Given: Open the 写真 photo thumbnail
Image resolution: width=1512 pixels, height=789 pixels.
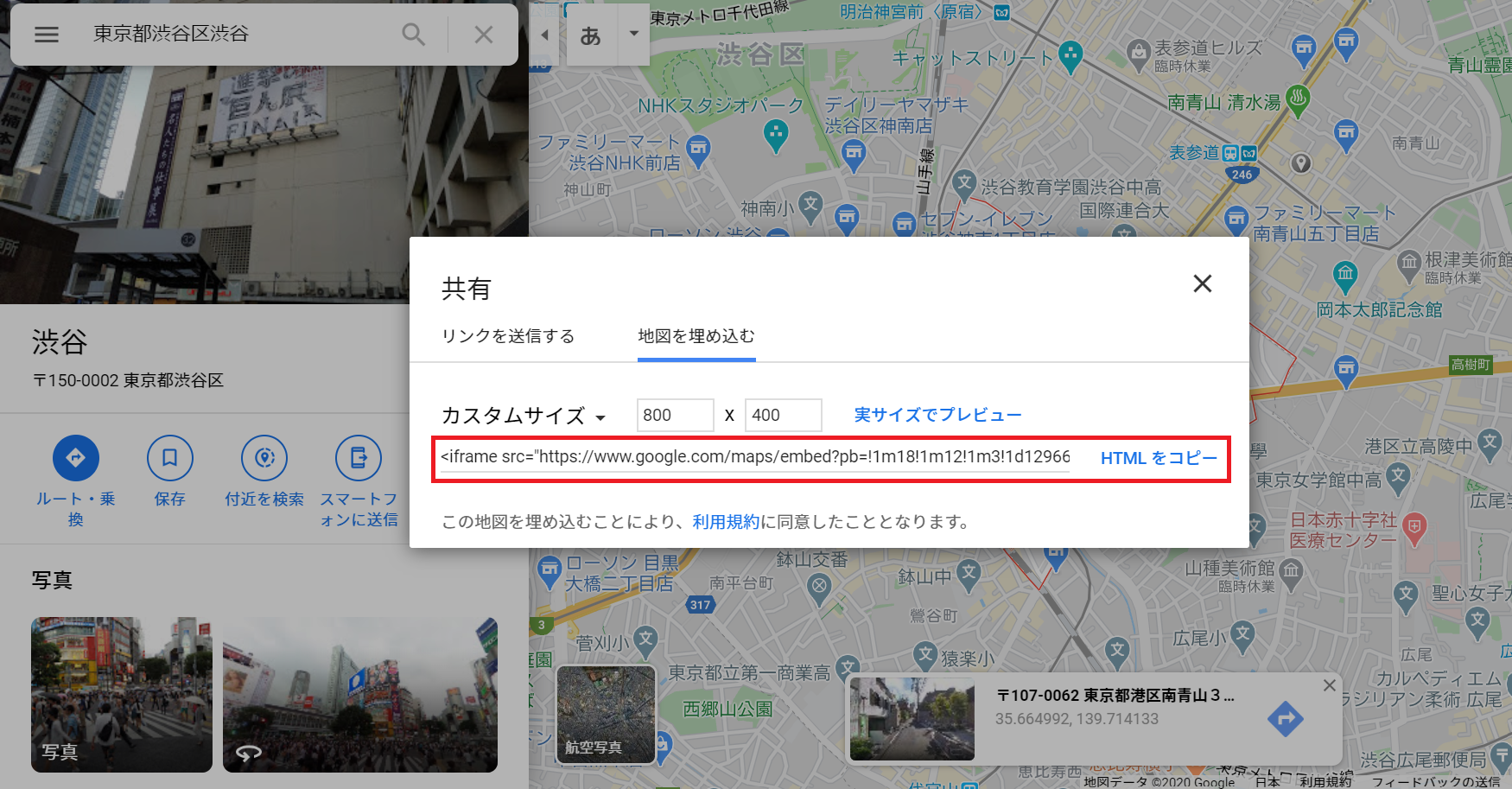Looking at the screenshot, I should [122, 695].
